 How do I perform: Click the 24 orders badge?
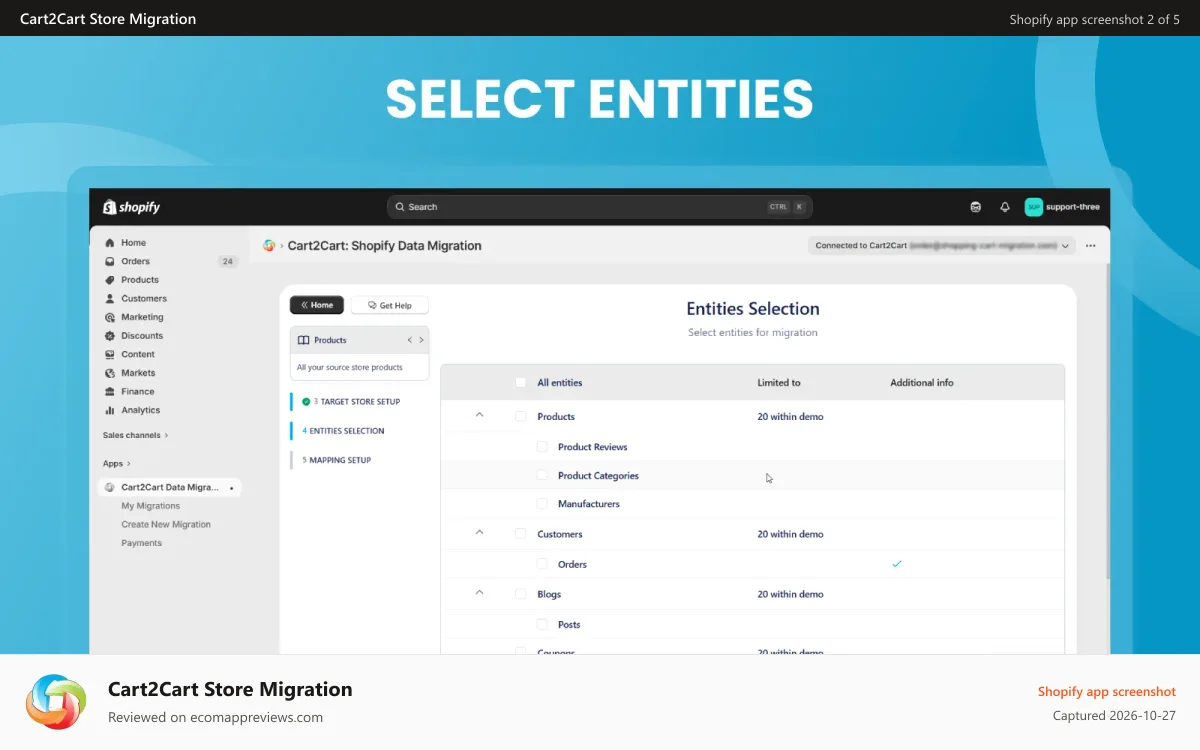coord(228,261)
